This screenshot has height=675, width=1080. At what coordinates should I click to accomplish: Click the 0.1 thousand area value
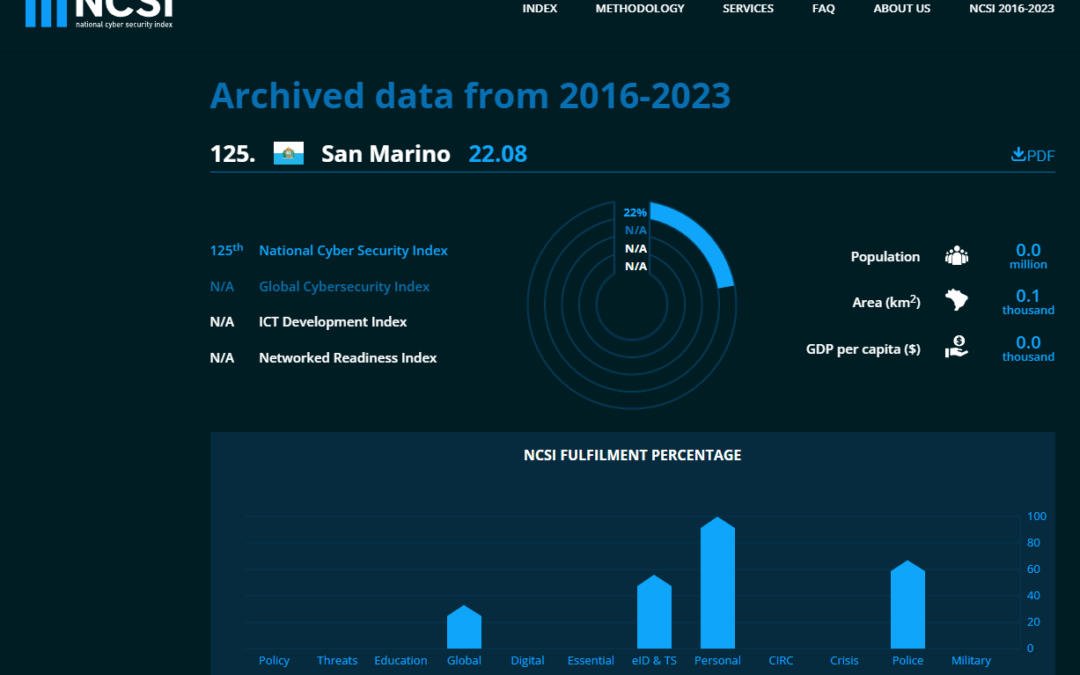1028,302
